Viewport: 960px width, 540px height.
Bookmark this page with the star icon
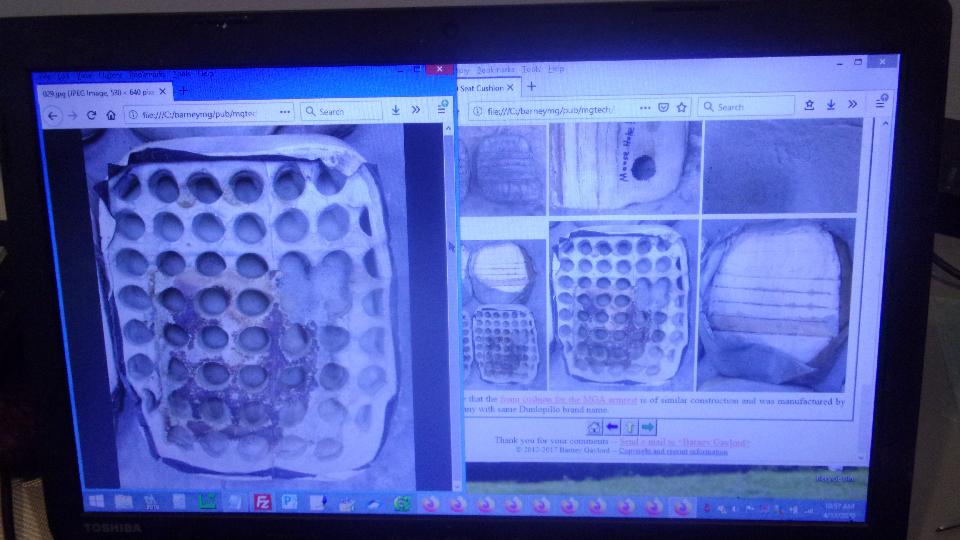tap(682, 107)
